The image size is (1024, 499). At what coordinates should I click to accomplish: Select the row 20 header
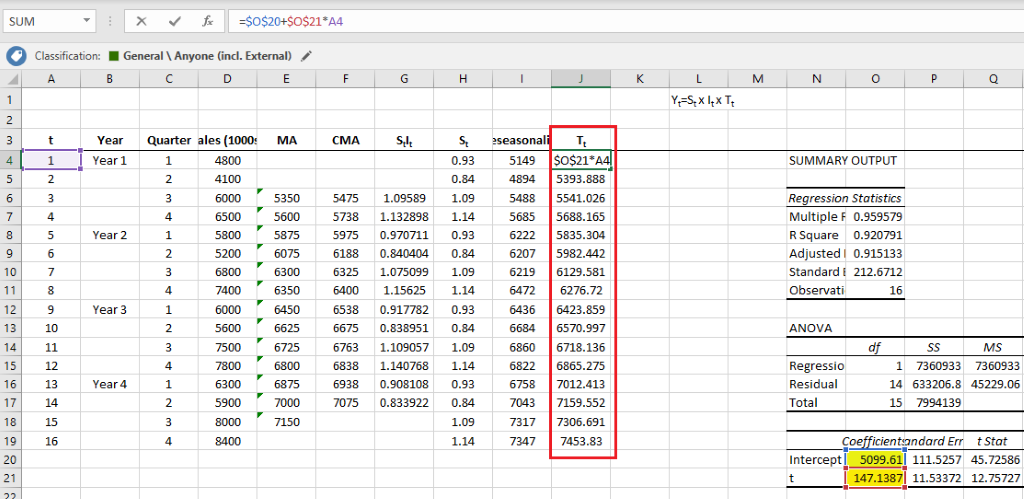point(10,459)
